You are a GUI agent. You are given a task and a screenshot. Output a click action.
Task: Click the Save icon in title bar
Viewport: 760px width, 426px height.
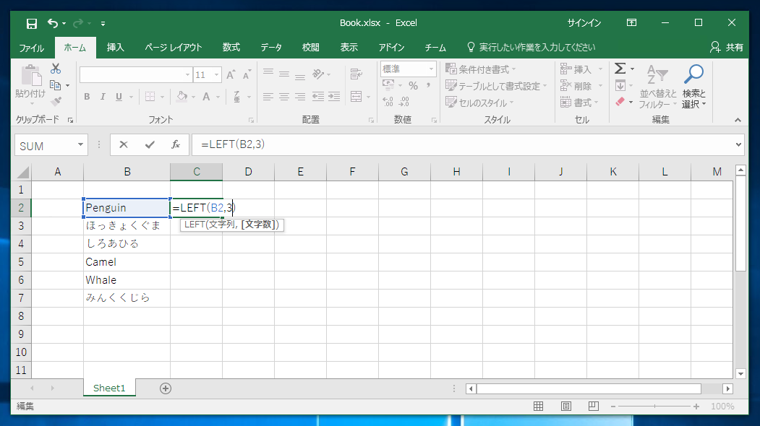click(x=32, y=23)
